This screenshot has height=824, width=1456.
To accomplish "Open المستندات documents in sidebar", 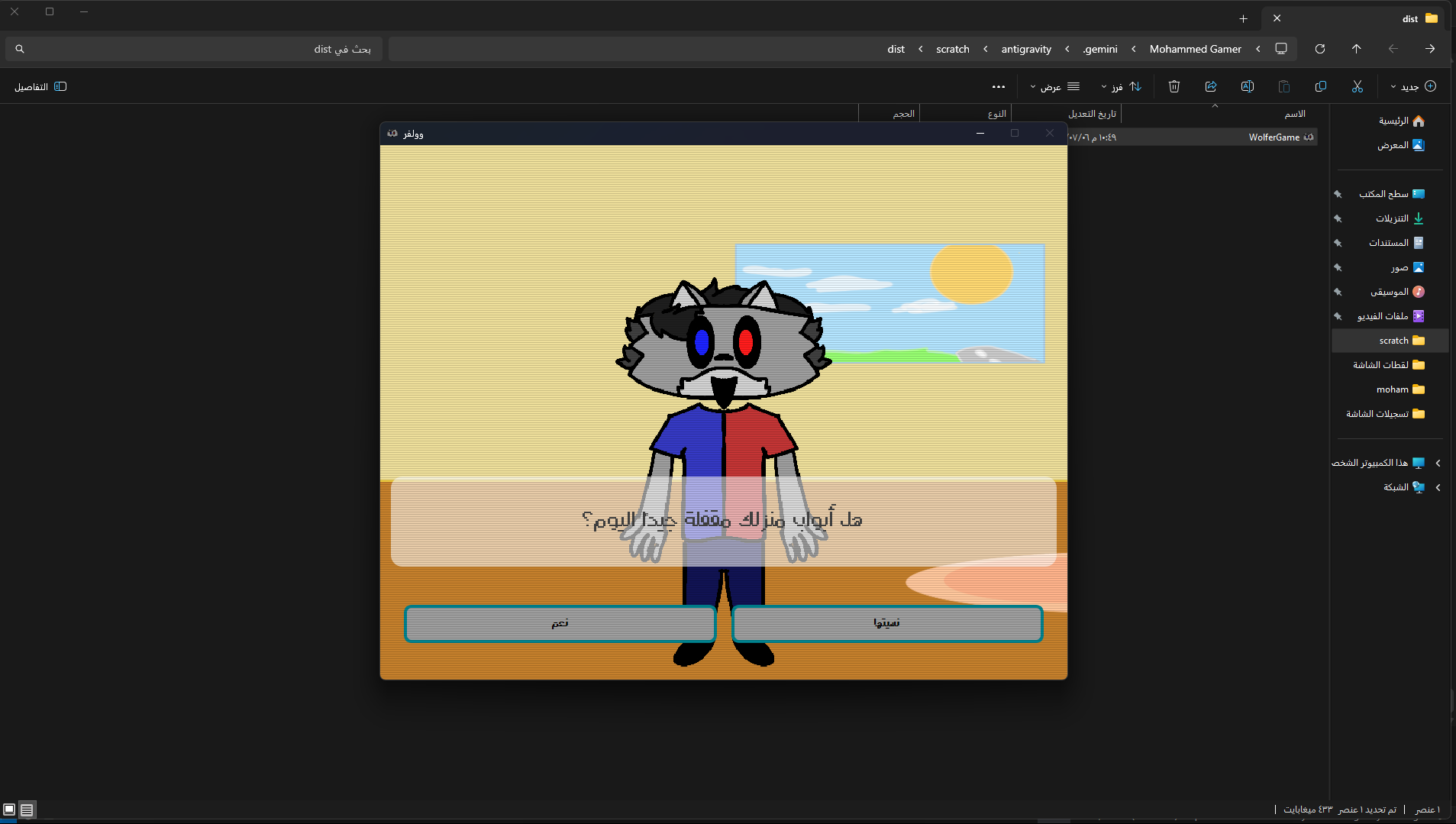I will pos(1396,243).
